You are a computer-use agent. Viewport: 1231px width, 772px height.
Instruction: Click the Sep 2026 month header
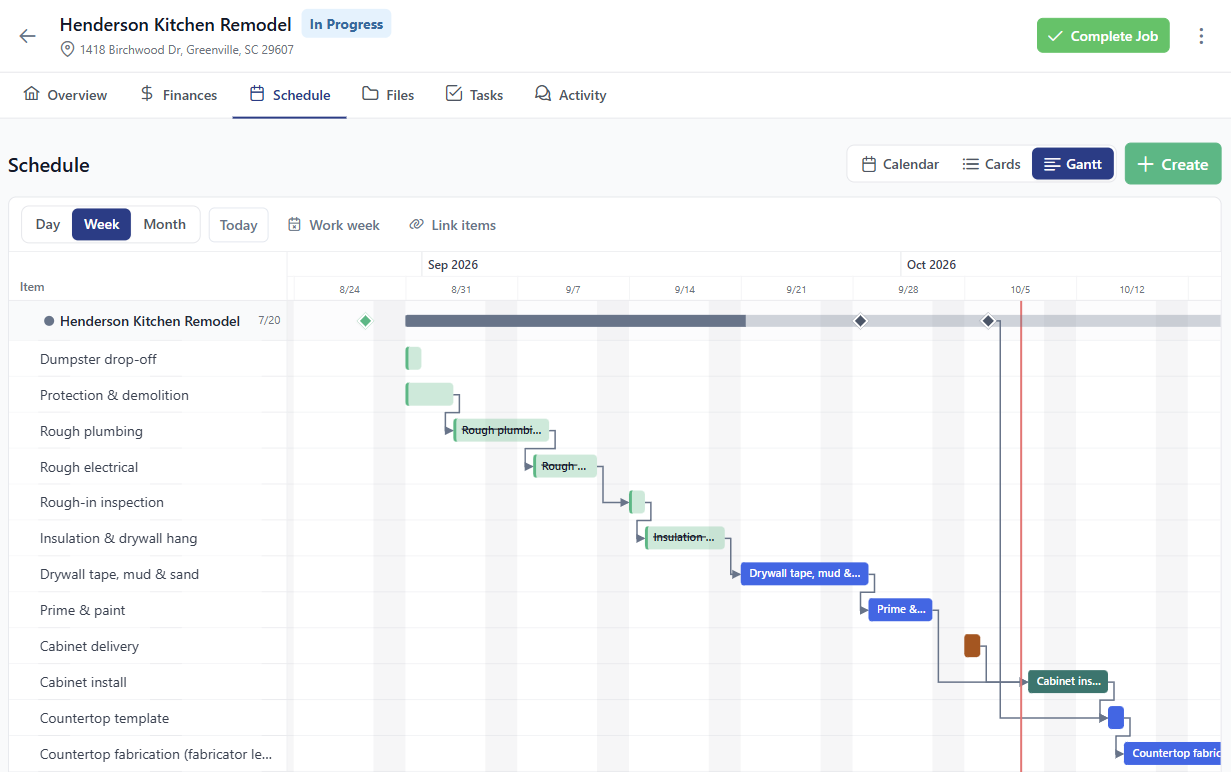click(x=453, y=265)
